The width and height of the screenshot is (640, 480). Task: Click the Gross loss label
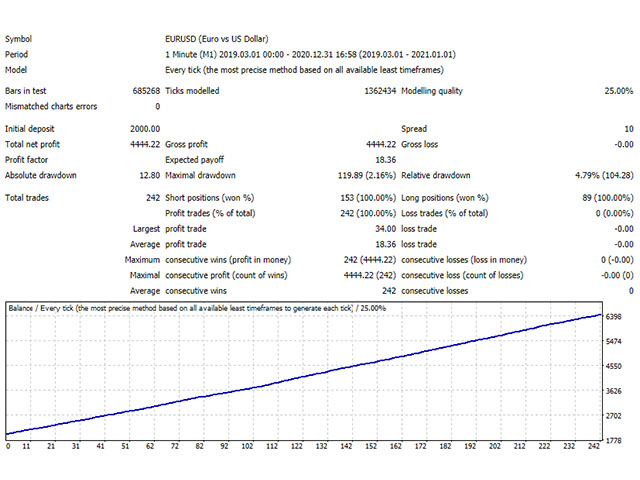[x=420, y=144]
